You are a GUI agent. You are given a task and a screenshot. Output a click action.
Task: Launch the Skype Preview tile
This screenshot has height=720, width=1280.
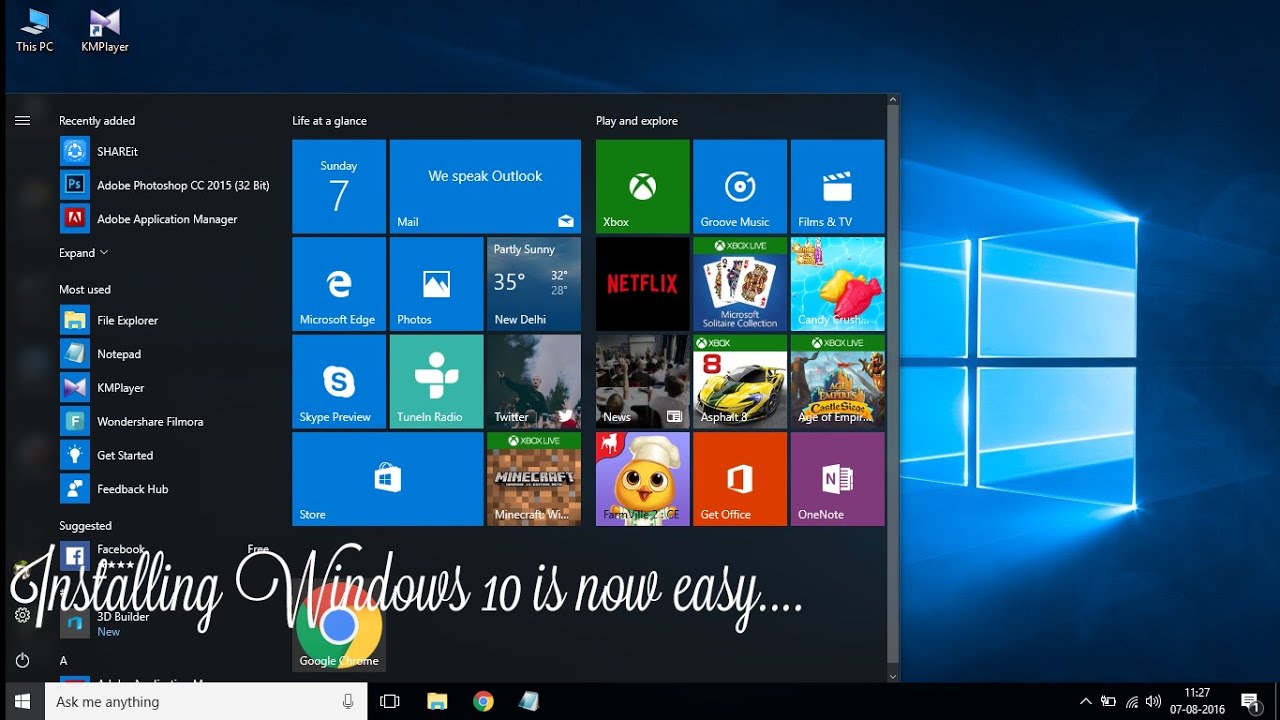click(339, 381)
